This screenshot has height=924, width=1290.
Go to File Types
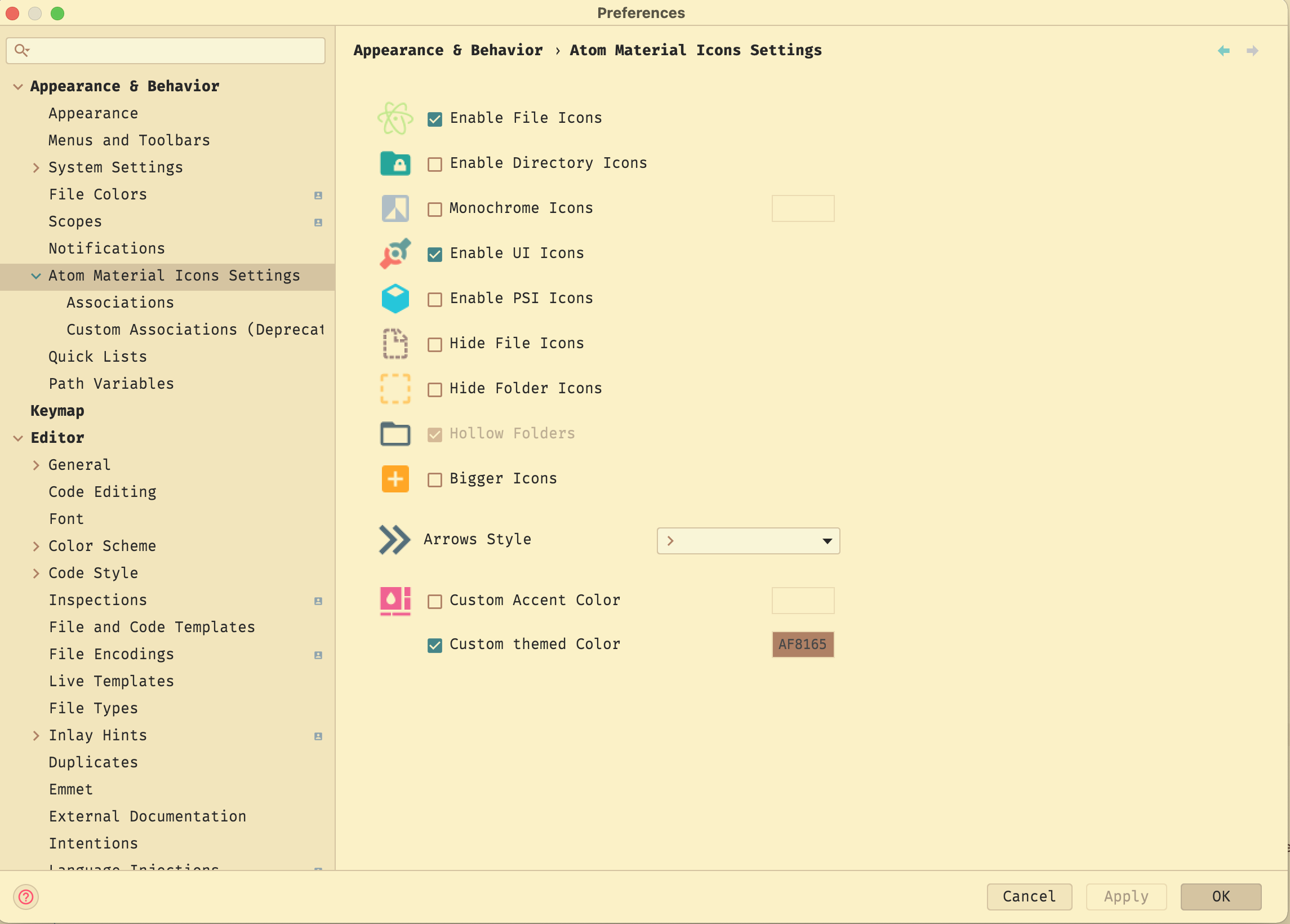94,708
